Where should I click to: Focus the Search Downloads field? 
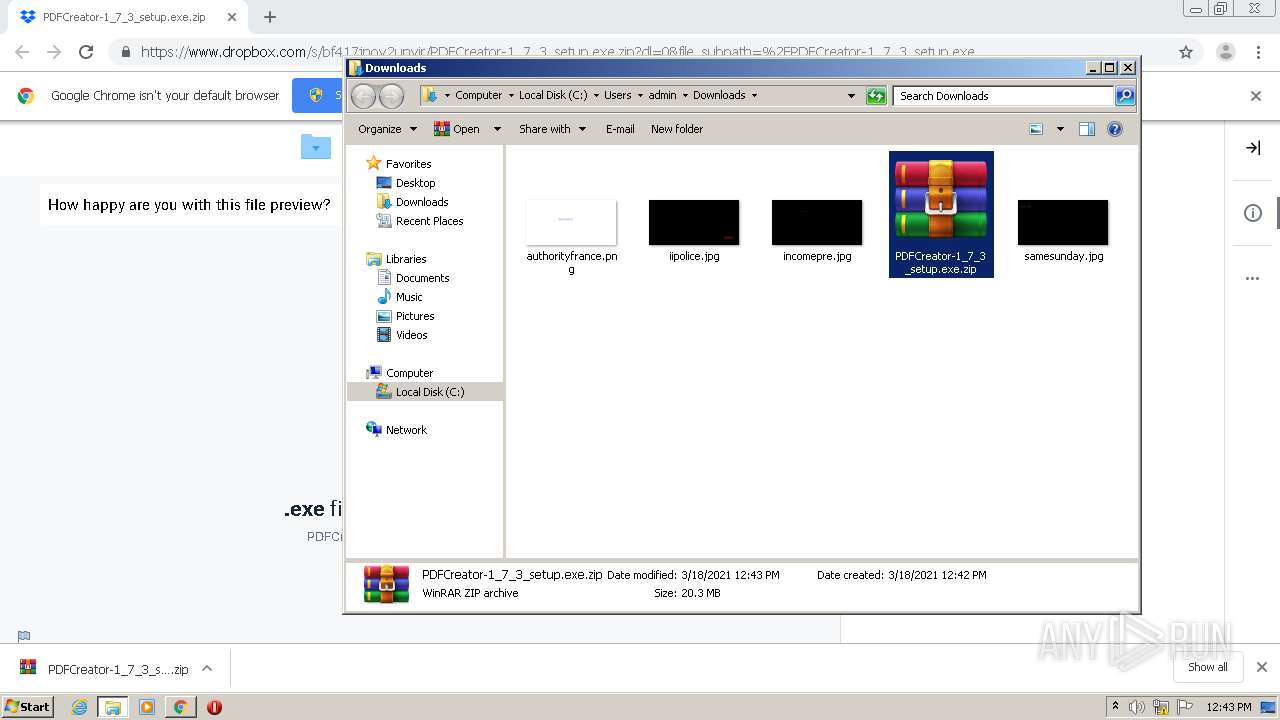(x=1003, y=96)
